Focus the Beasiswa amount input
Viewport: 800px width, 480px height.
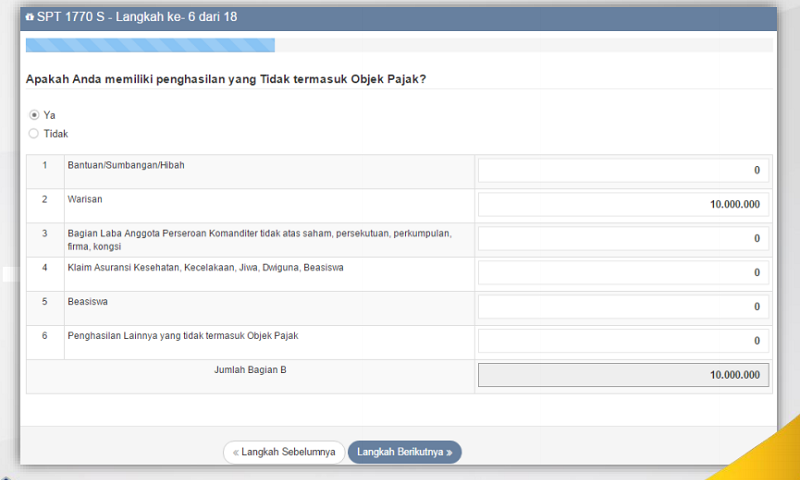coord(624,307)
